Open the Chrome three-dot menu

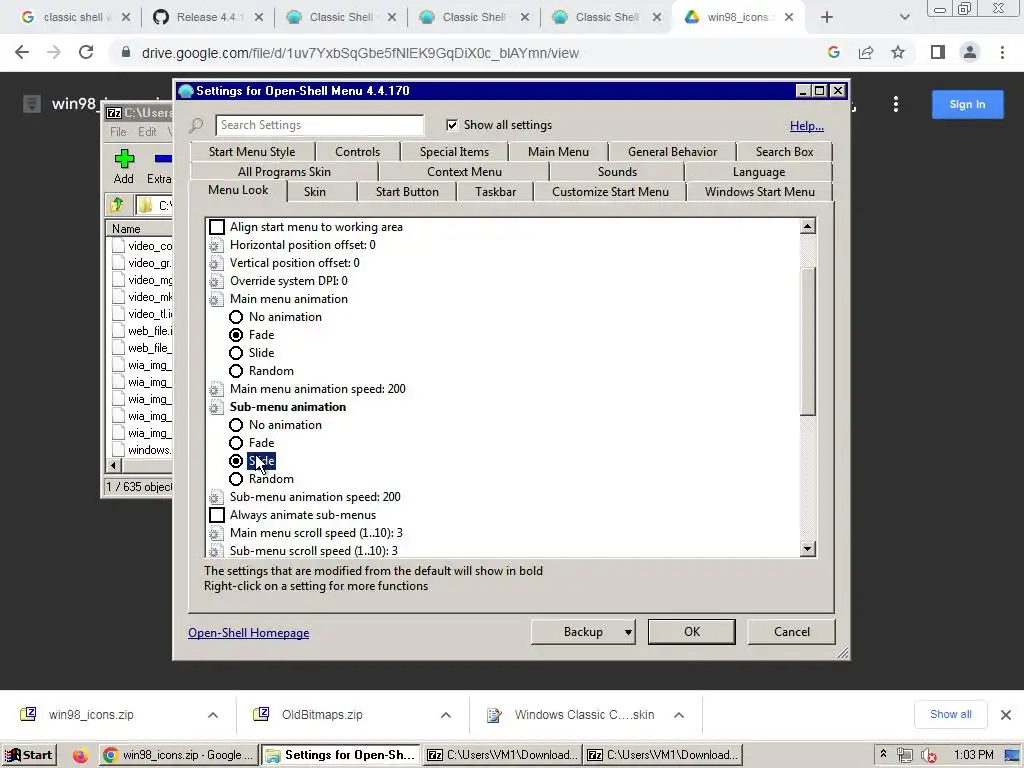(1002, 52)
